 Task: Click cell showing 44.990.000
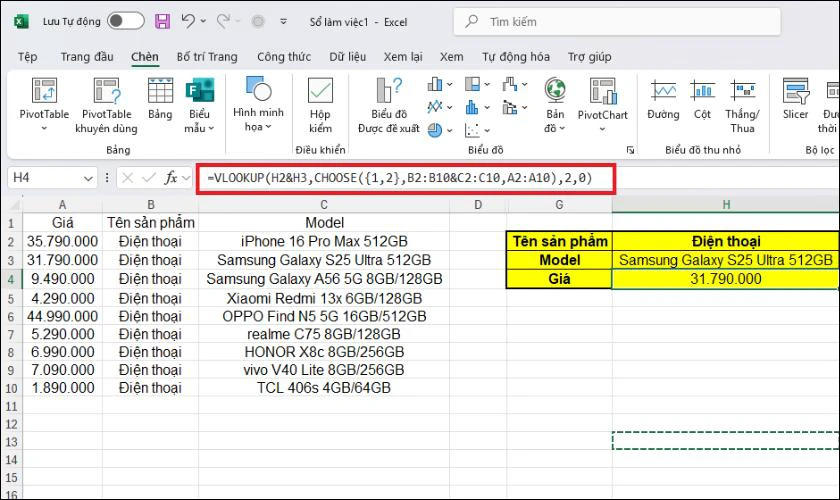point(62,316)
